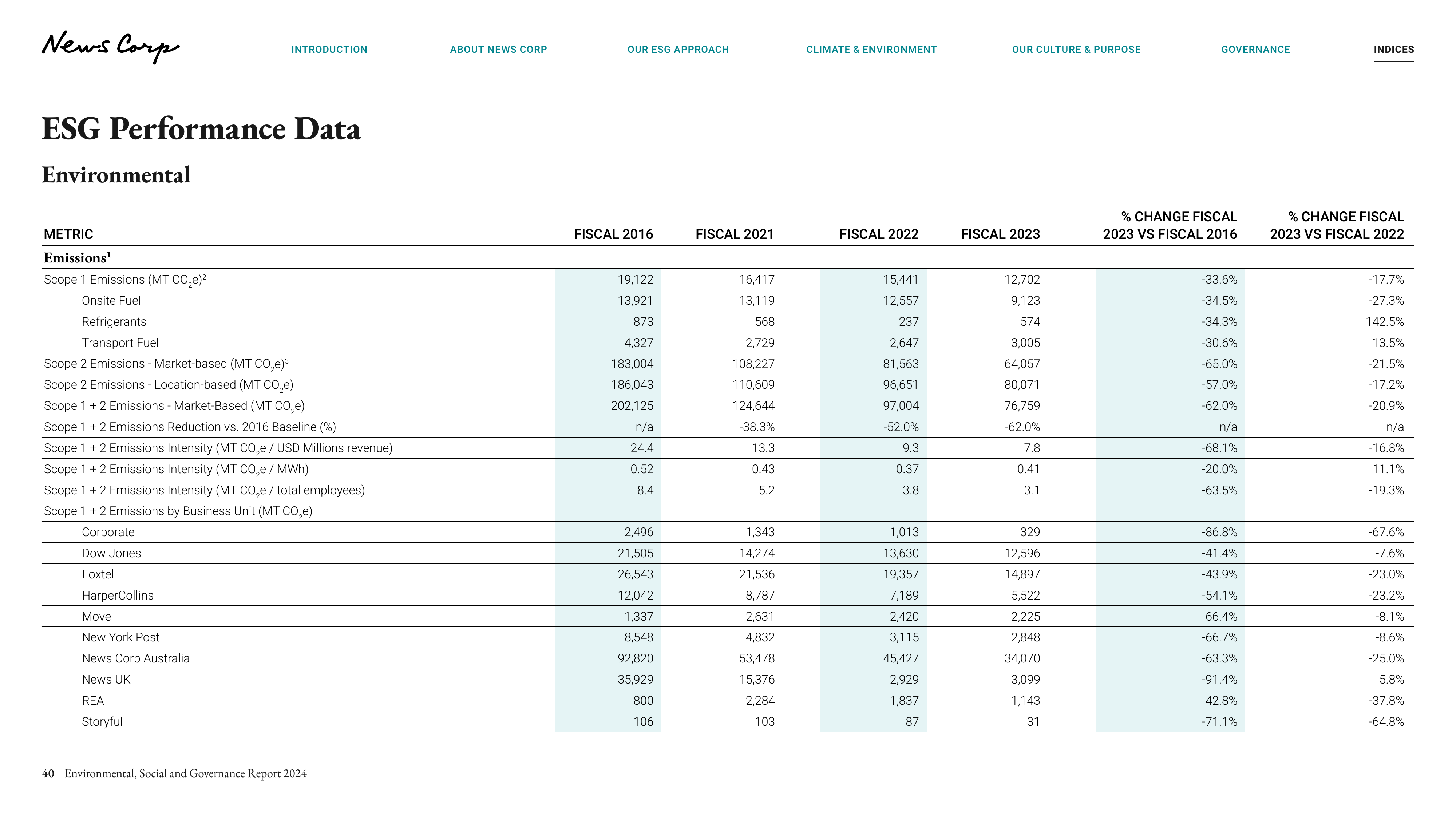Select Emissions Intensity per MWh label

point(176,469)
